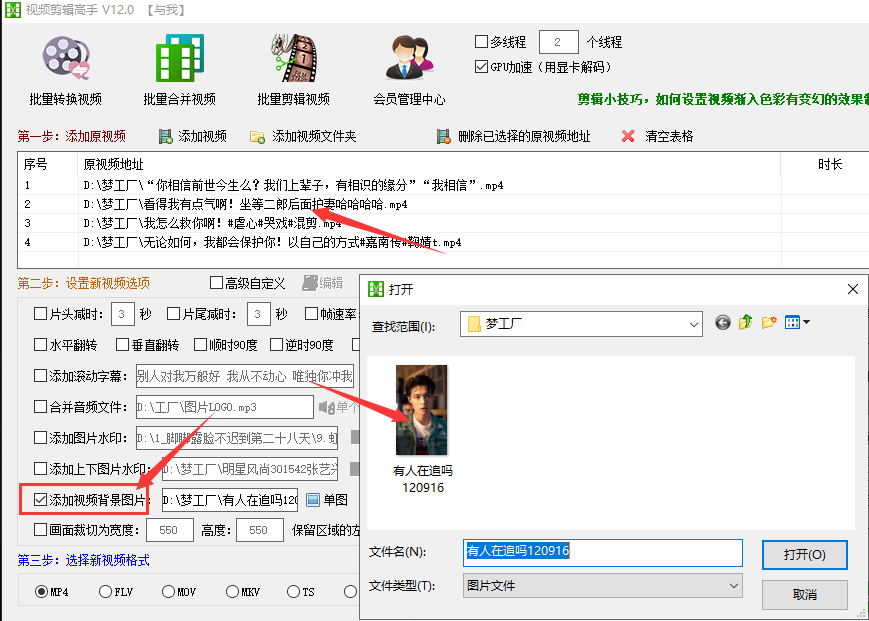869x621 pixels.
Task: Check 添加上下图片水印 checkbox
Action: pyautogui.click(x=40, y=469)
